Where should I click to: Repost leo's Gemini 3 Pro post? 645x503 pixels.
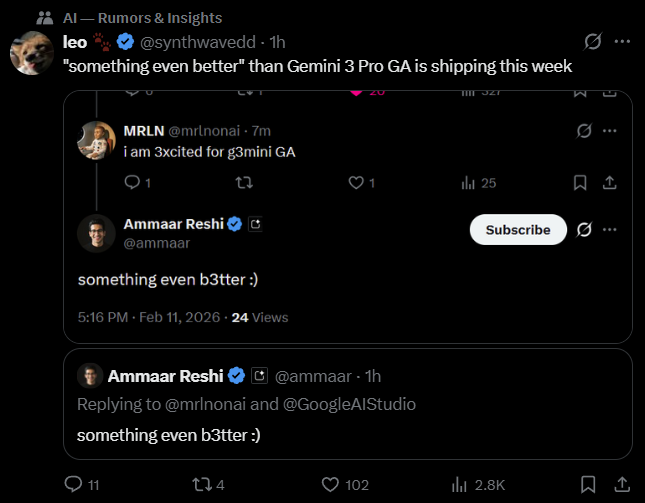(201, 484)
